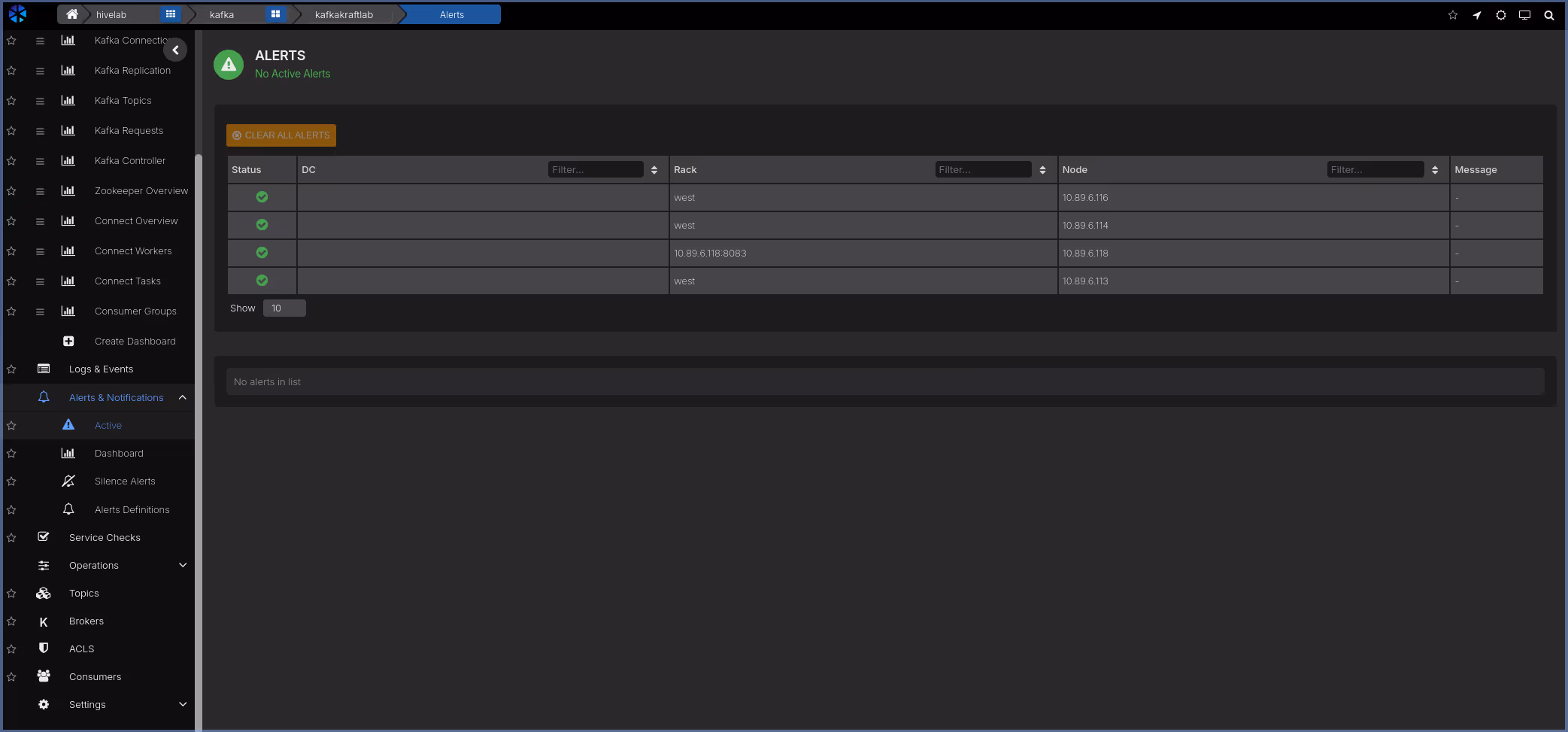The height and width of the screenshot is (732, 1568).
Task: Expand the Settings section chevron
Action: (x=183, y=705)
